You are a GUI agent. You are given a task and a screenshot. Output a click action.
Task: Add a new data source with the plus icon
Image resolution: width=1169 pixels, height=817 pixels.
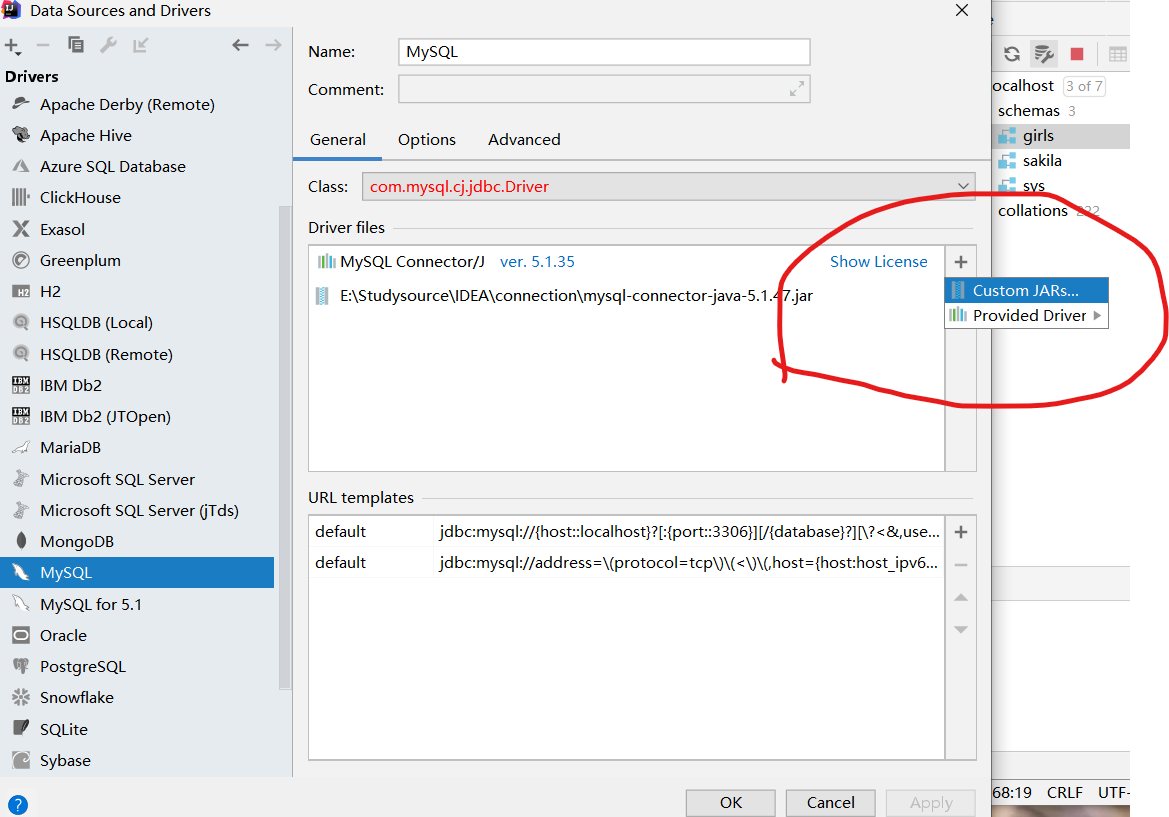(12, 45)
